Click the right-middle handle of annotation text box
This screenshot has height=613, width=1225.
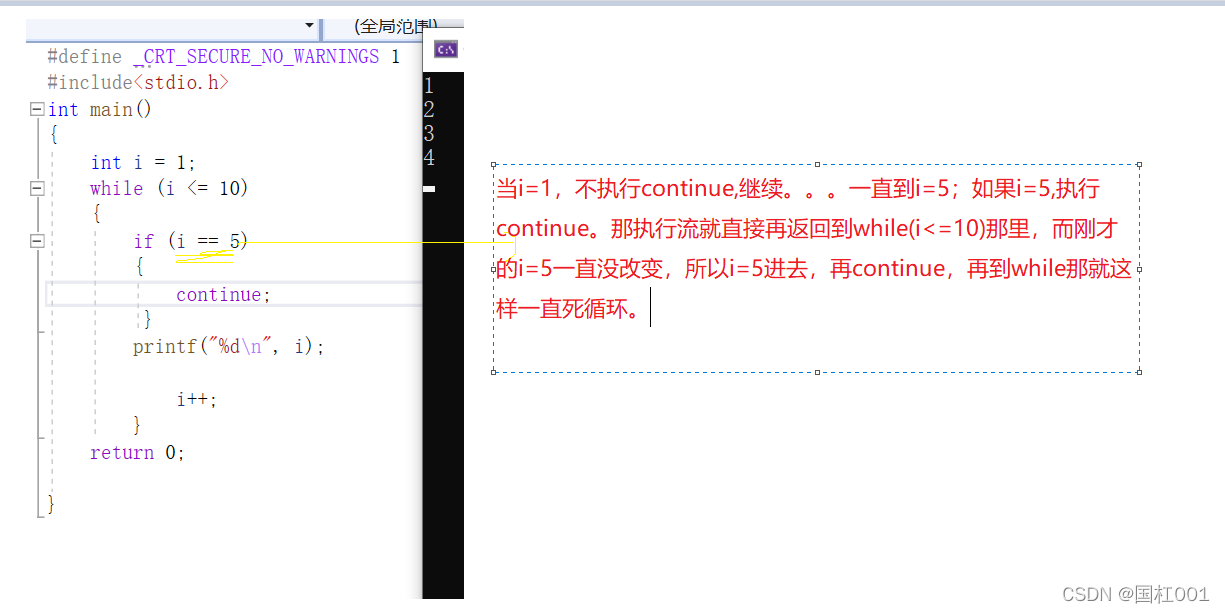tap(1140, 268)
